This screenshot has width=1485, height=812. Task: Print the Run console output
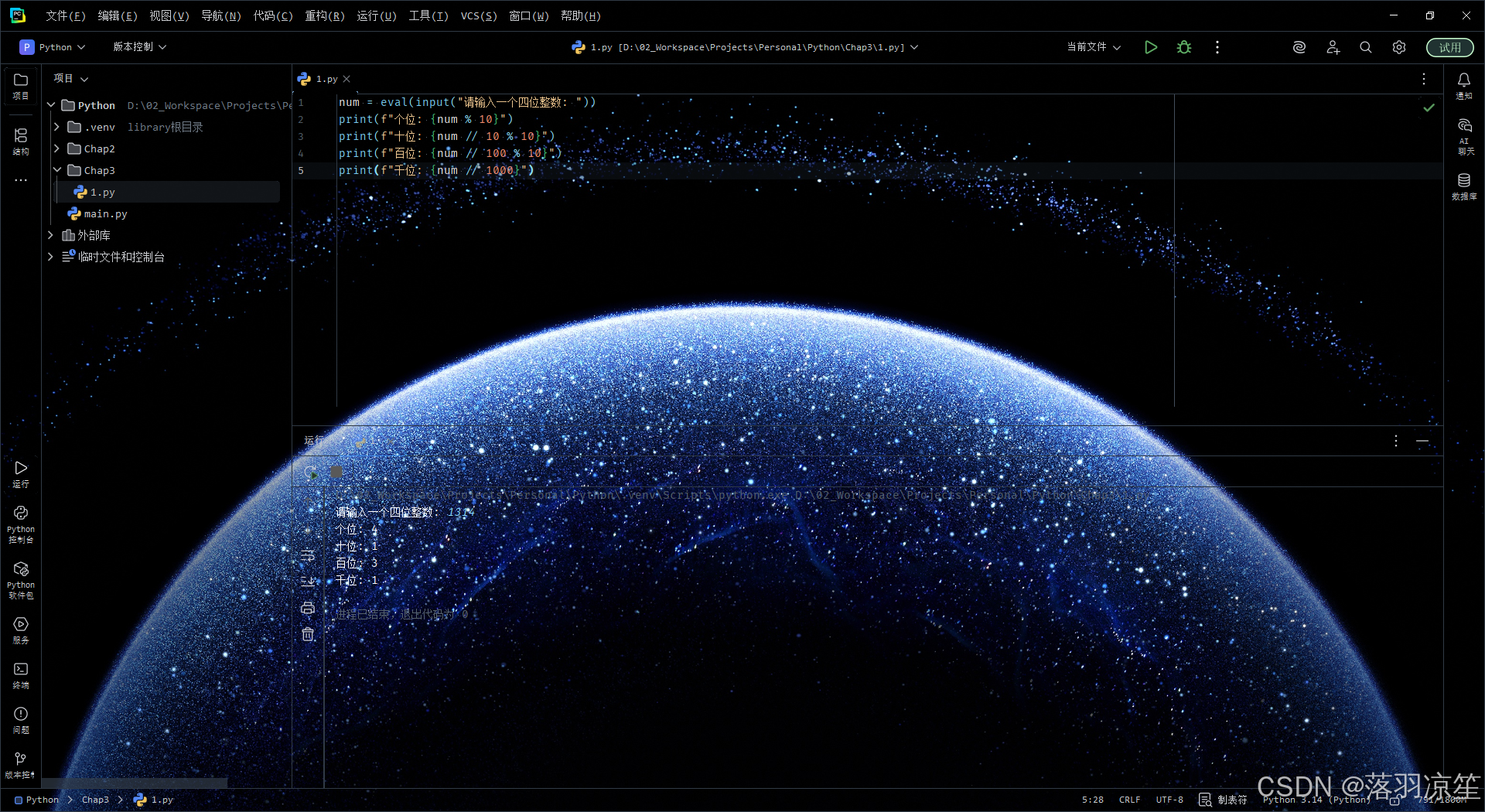pos(308,608)
